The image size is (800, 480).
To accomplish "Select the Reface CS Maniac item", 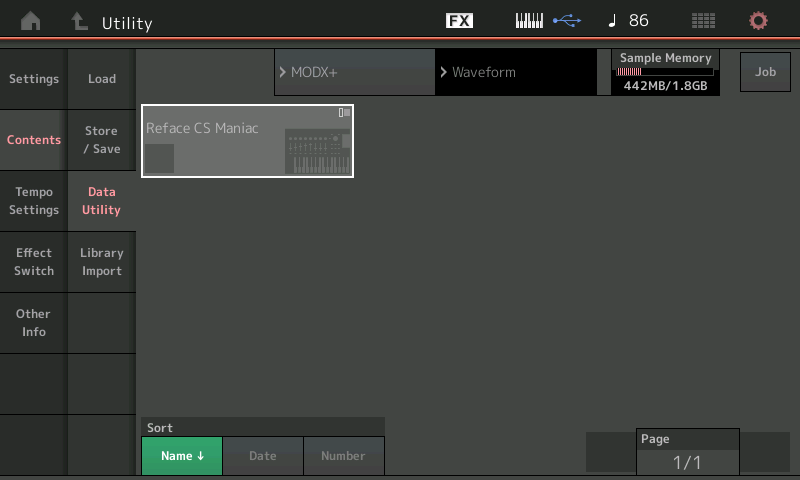I will point(247,141).
